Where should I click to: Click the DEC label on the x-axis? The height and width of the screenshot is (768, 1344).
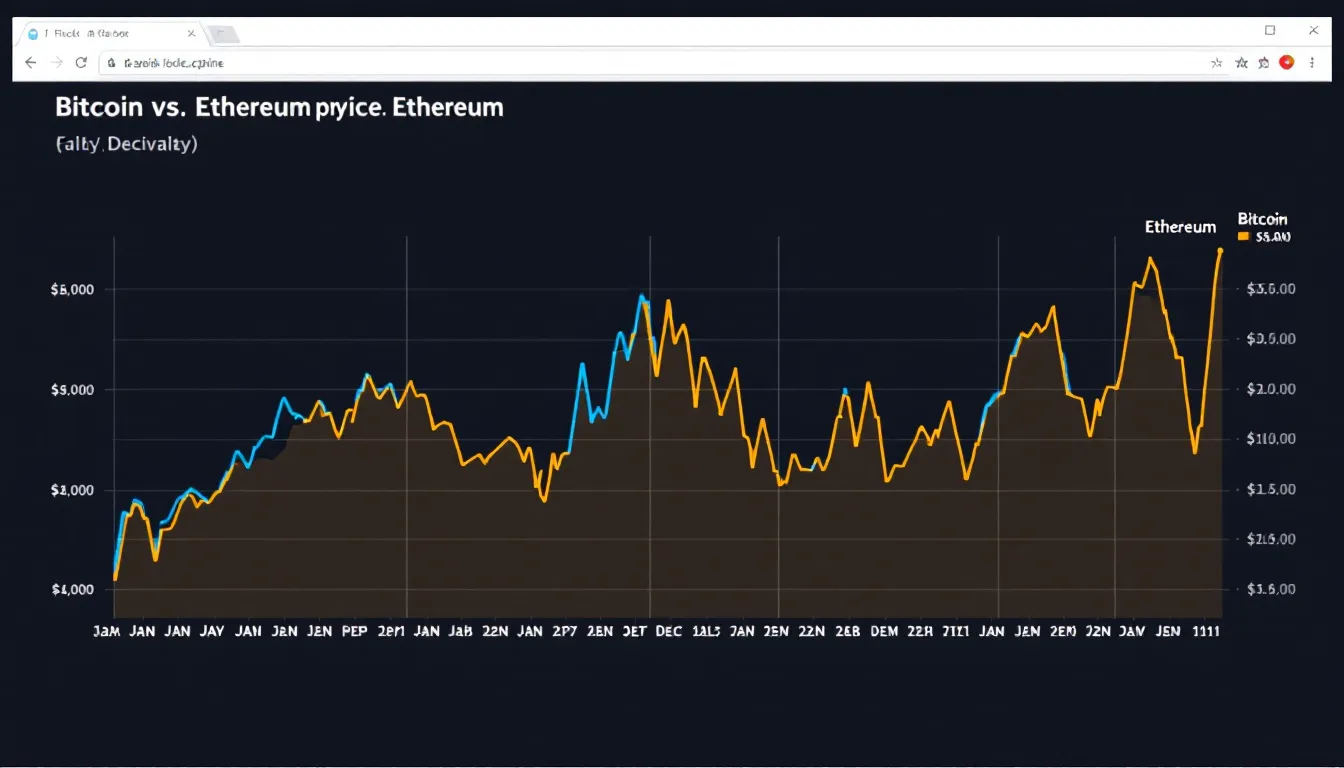coord(668,631)
